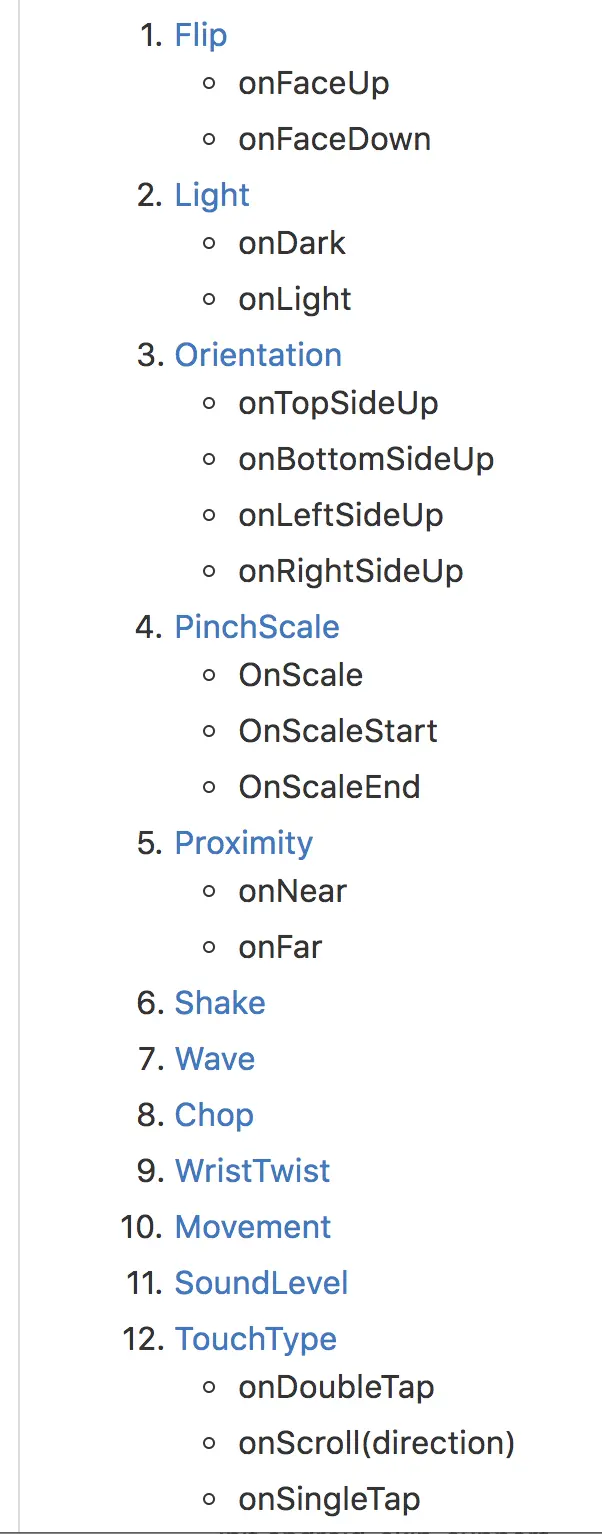602x1534 pixels.
Task: Click the onRightSideUp list entry
Action: click(351, 572)
